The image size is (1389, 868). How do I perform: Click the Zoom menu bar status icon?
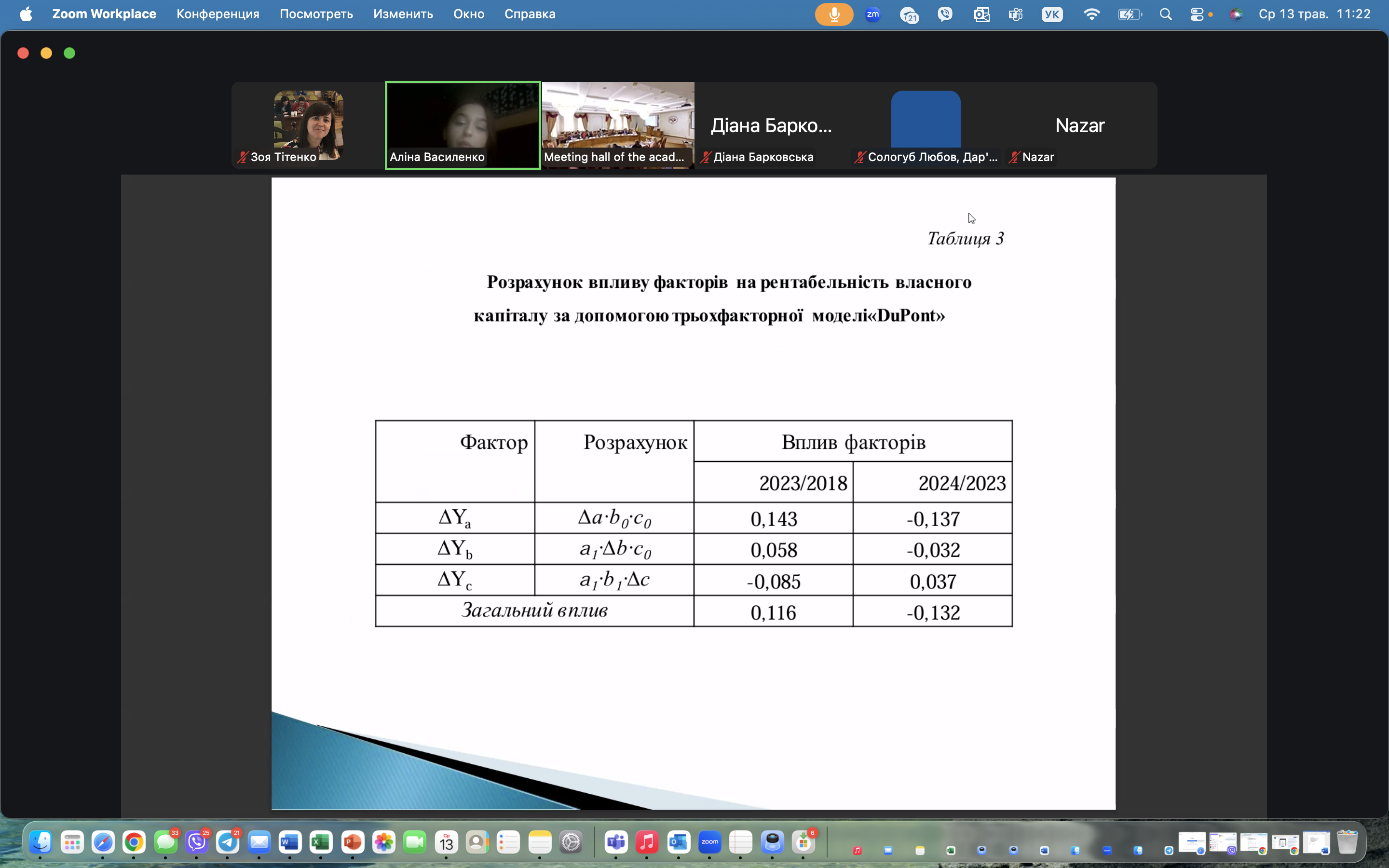(x=873, y=14)
